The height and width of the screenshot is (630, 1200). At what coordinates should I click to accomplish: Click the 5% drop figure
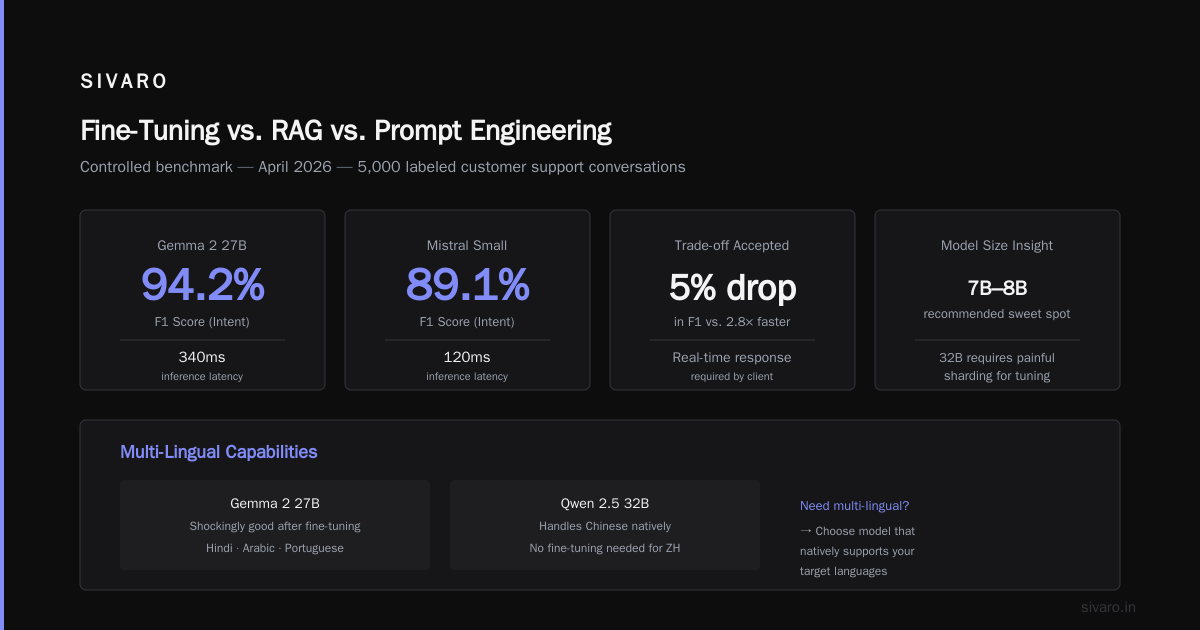732,288
